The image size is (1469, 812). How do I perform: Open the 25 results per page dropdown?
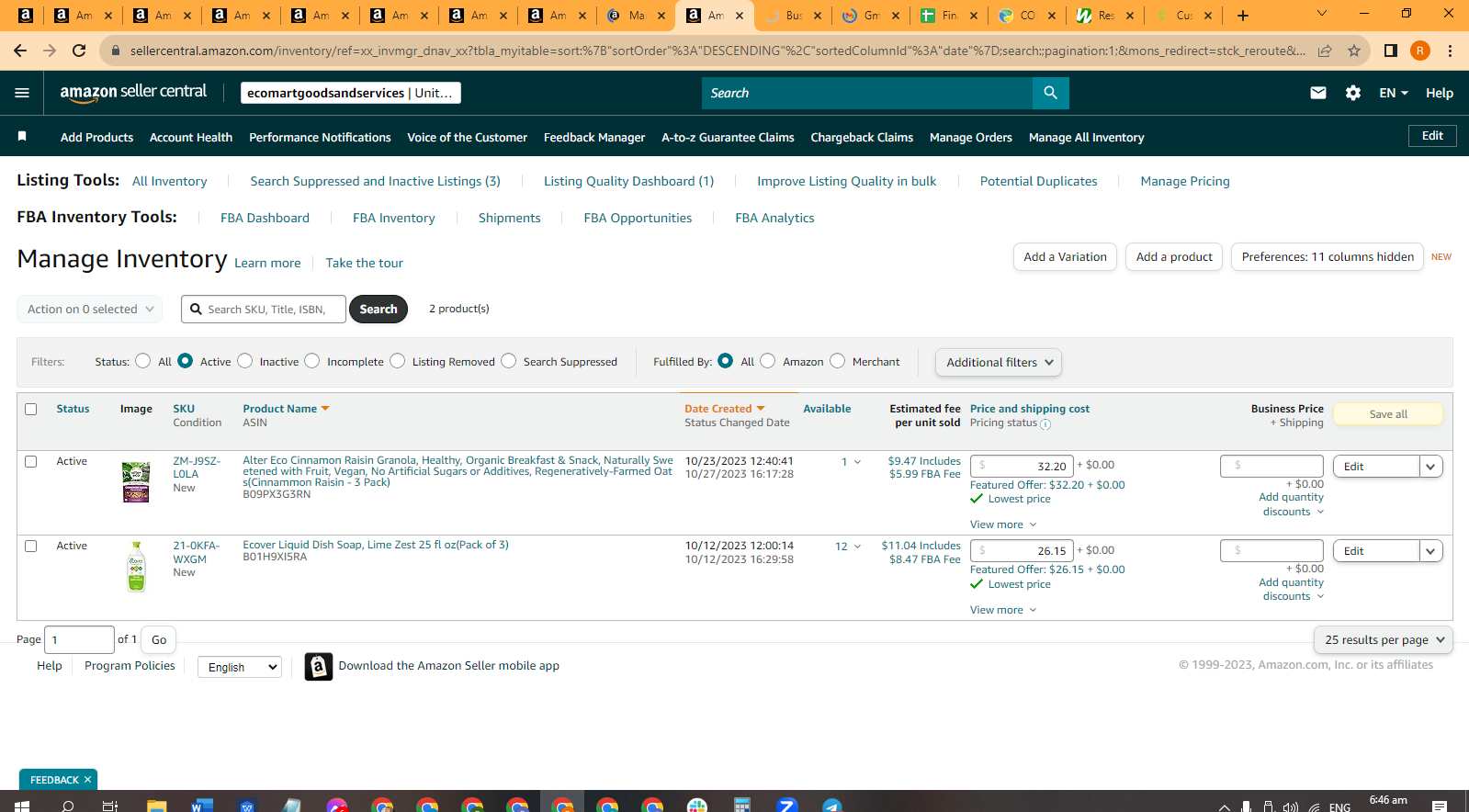coord(1383,639)
